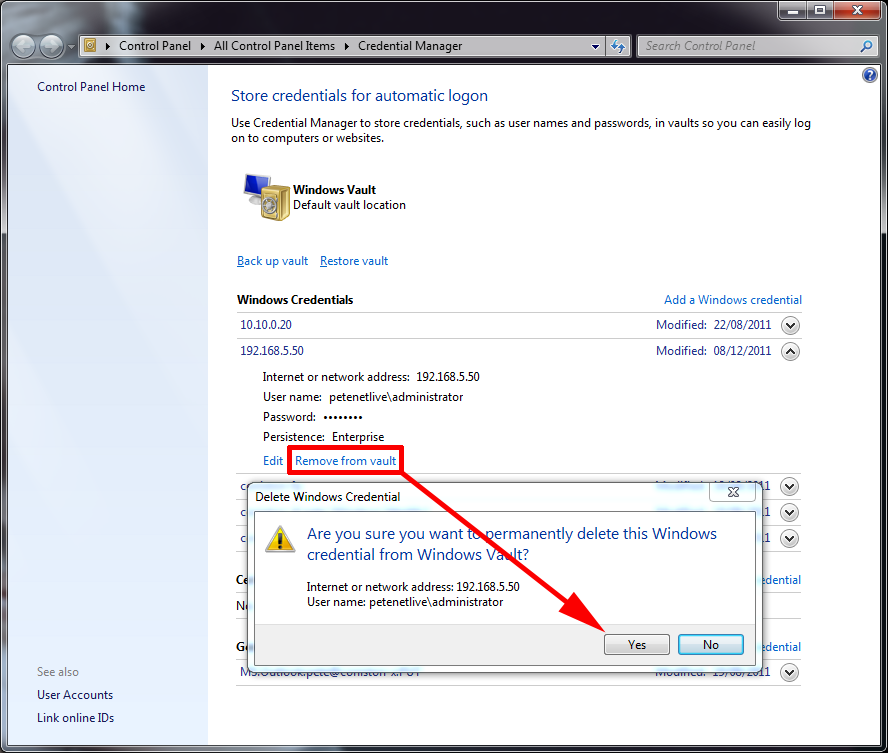Refresh the page with refresh icon
The width and height of the screenshot is (888, 753).
pos(618,45)
